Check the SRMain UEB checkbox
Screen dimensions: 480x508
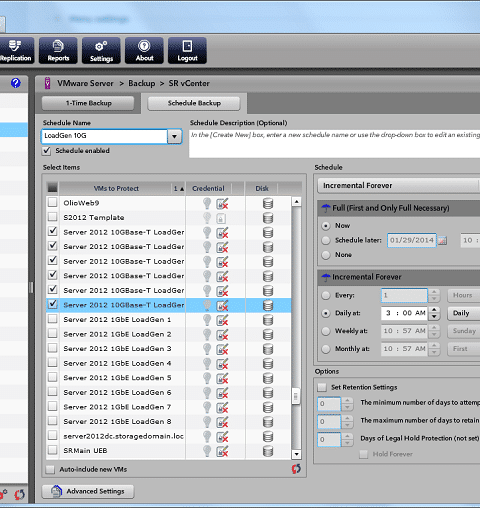coord(52,450)
